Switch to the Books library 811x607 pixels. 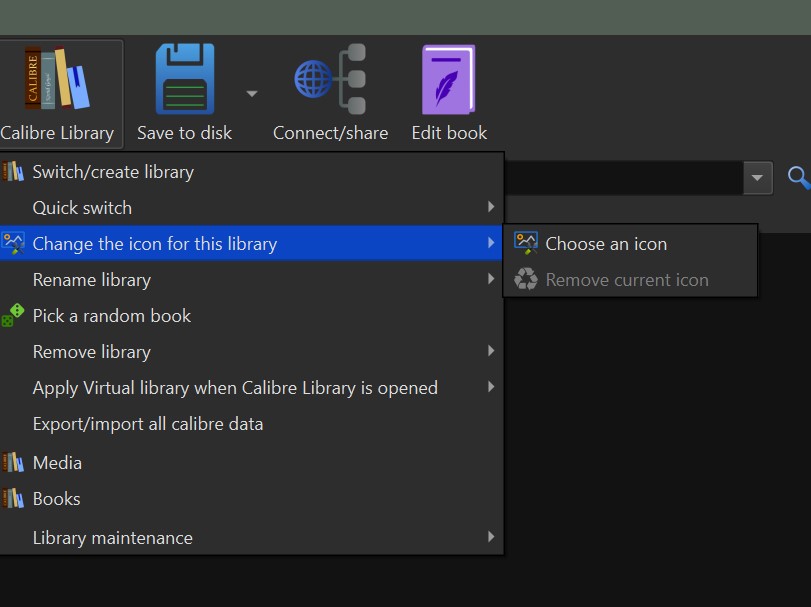point(56,499)
